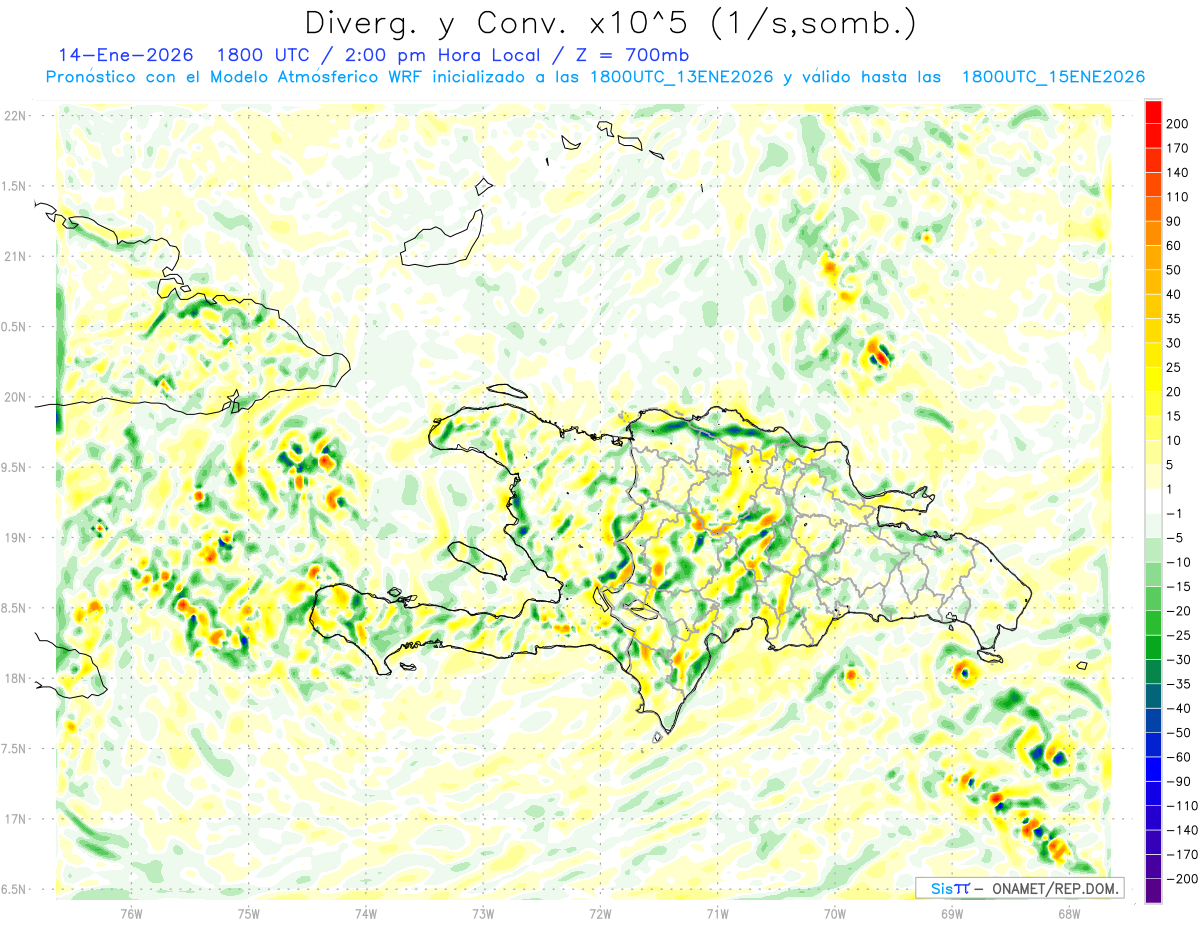Click the '19N' latitude label
The height and width of the screenshot is (927, 1200).
tap(16, 538)
